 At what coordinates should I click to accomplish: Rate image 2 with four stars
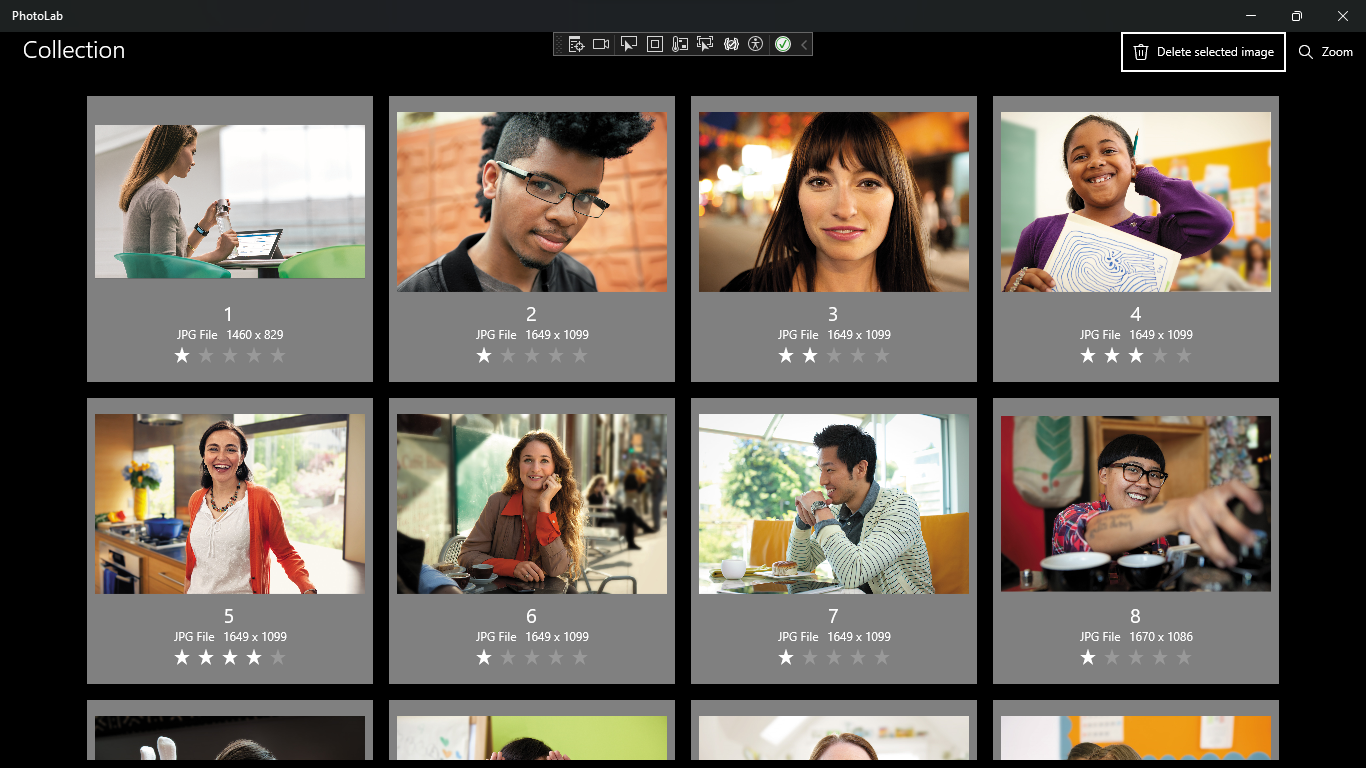[x=556, y=355]
